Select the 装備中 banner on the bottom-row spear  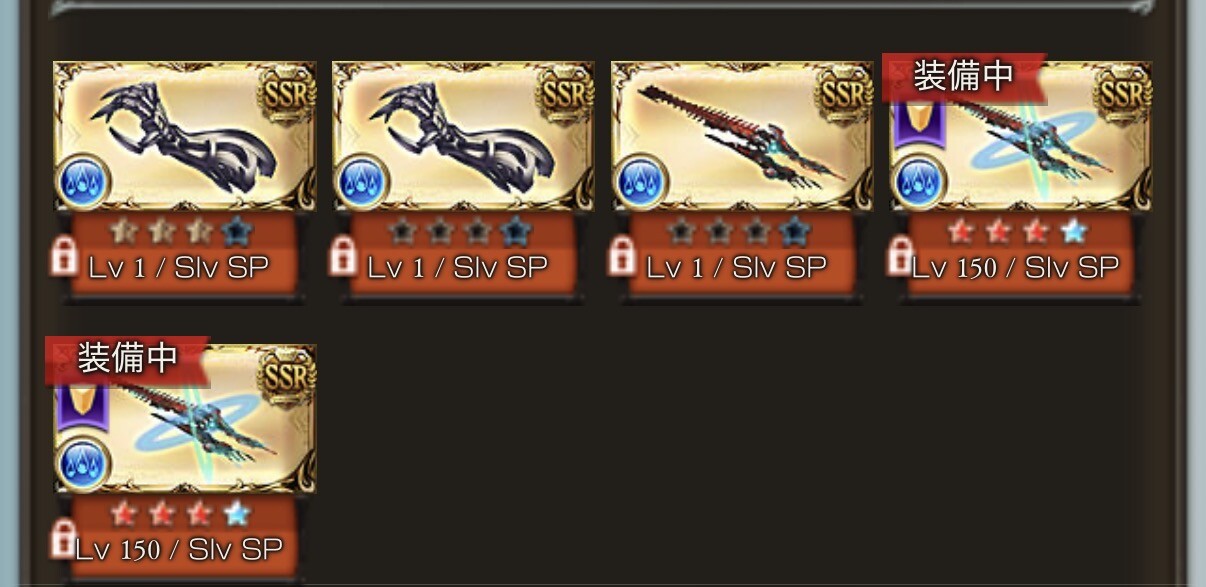pyautogui.click(x=127, y=360)
